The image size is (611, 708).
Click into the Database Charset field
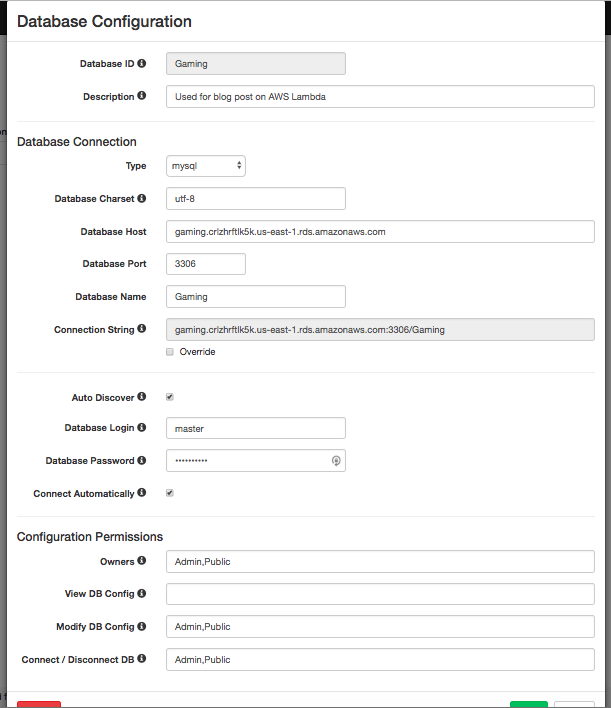coord(256,199)
